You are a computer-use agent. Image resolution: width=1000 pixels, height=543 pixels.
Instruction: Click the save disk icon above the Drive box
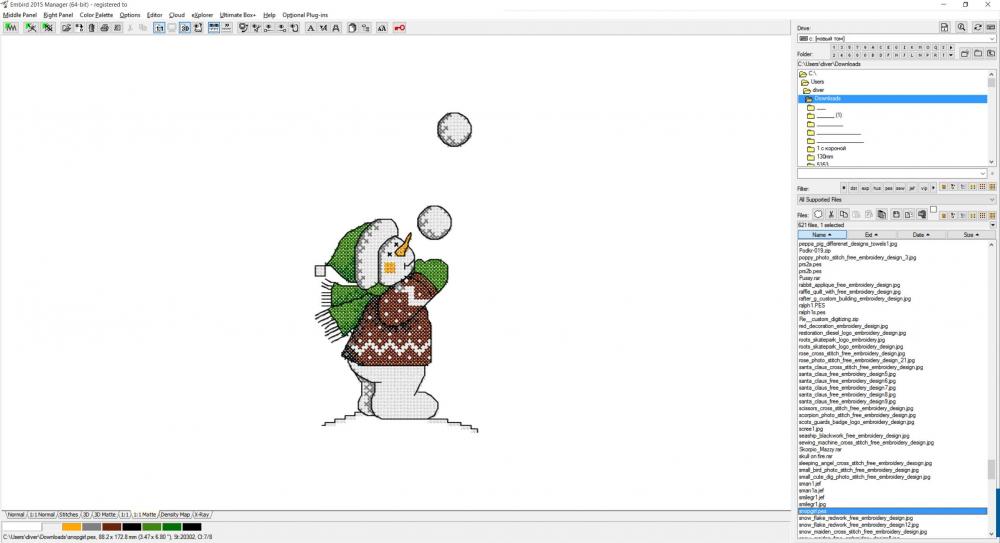[x=945, y=27]
